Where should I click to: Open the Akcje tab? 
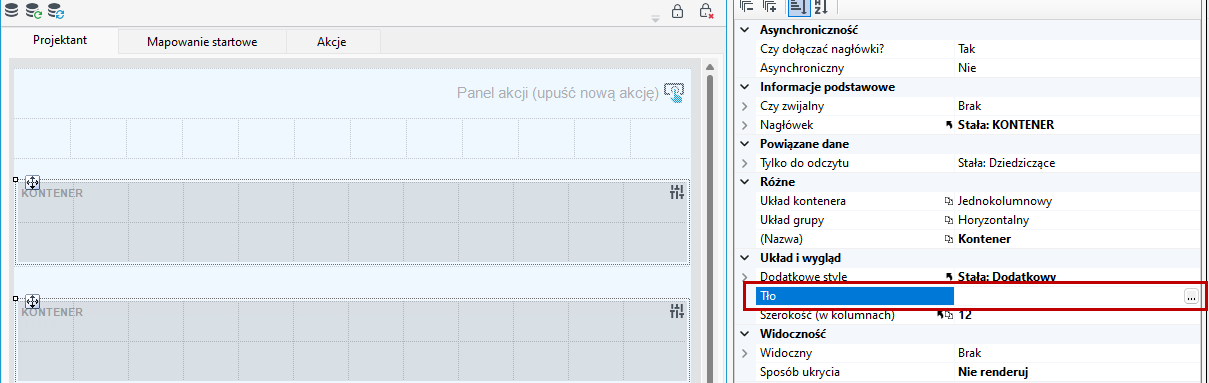coord(333,42)
